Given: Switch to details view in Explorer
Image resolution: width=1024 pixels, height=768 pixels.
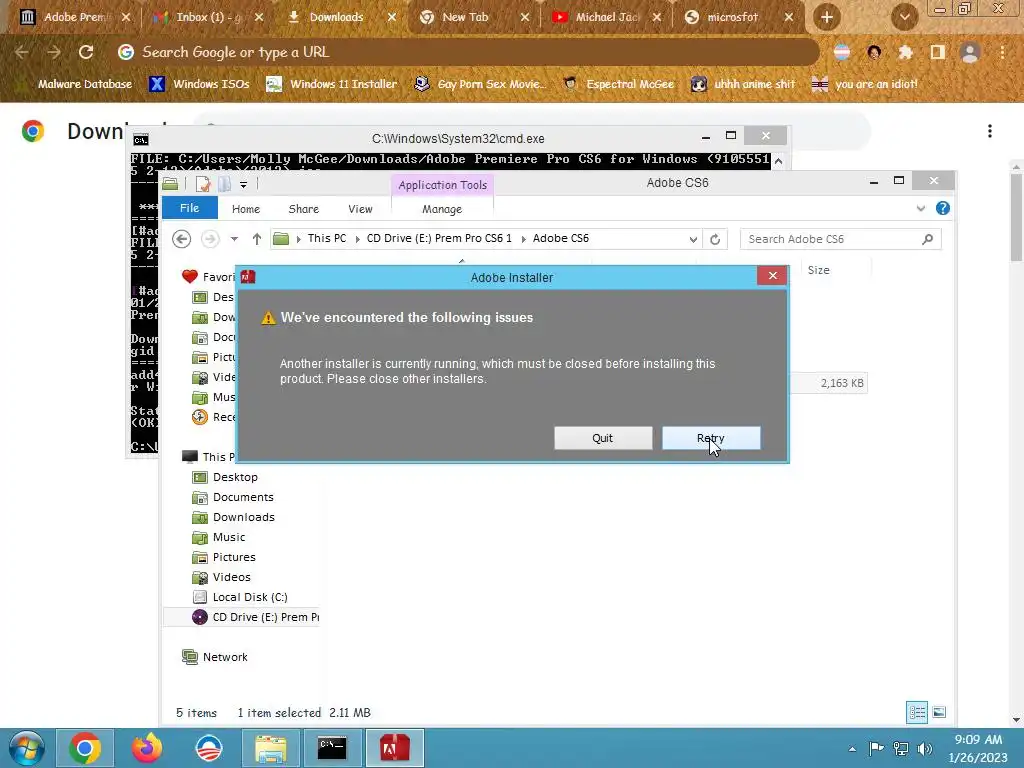Looking at the screenshot, I should (917, 712).
